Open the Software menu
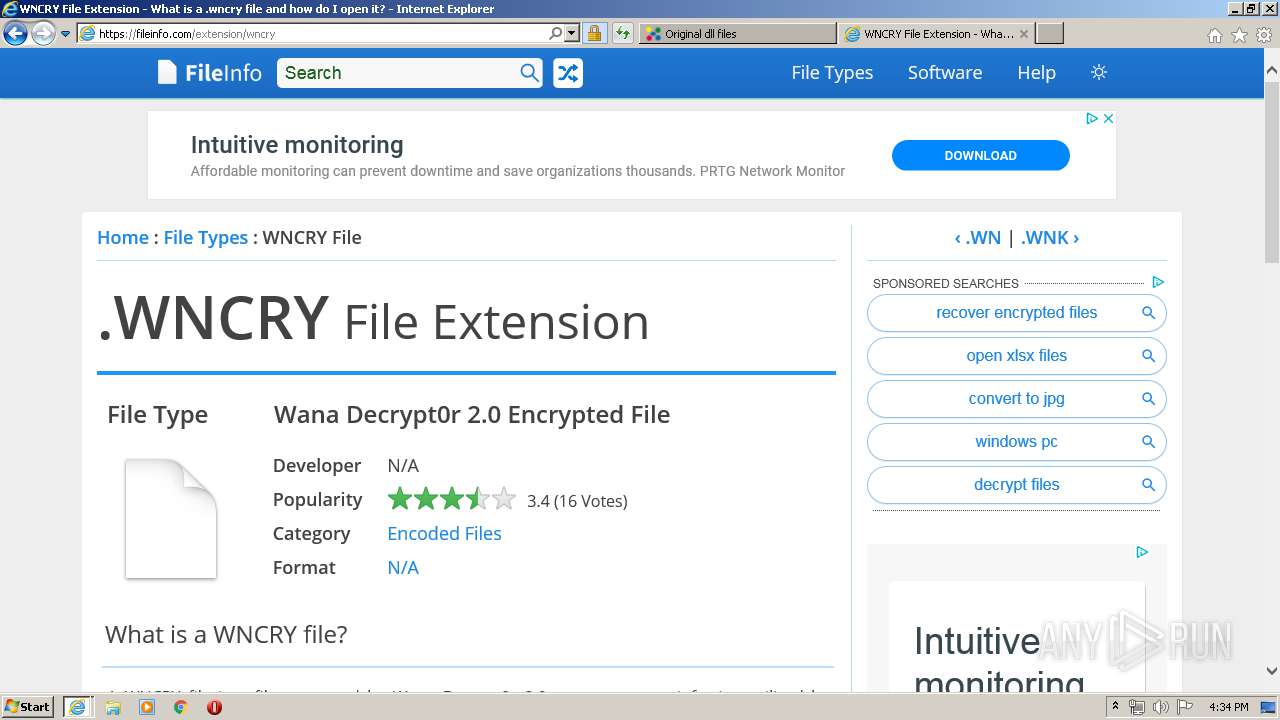Image resolution: width=1280 pixels, height=720 pixels. [x=945, y=73]
